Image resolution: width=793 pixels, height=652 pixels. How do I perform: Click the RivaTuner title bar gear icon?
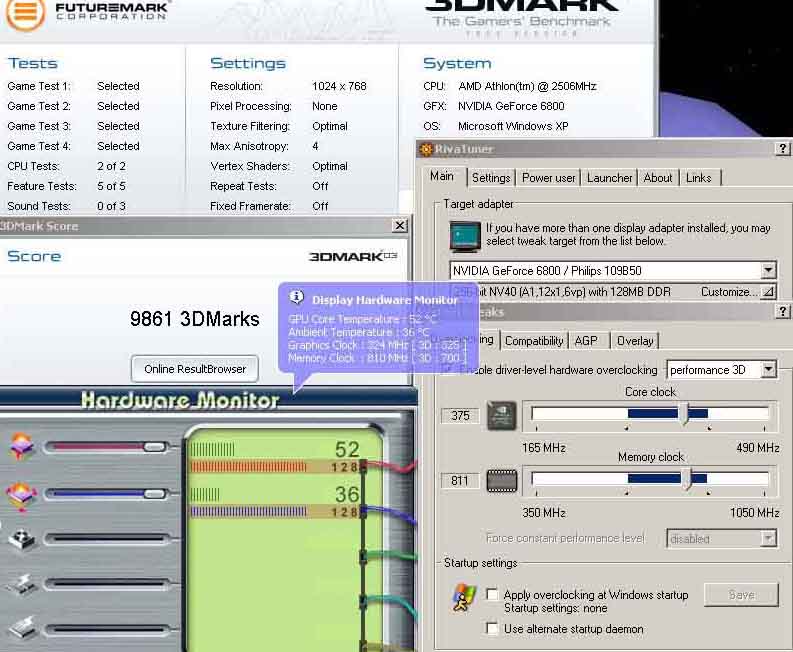click(426, 149)
